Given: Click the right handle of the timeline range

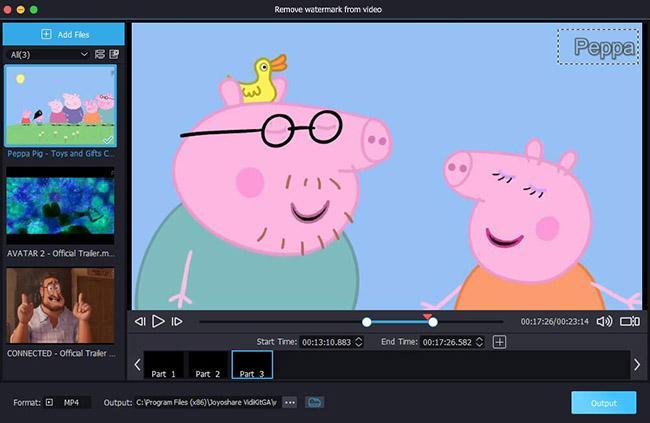Looking at the screenshot, I should tap(433, 322).
